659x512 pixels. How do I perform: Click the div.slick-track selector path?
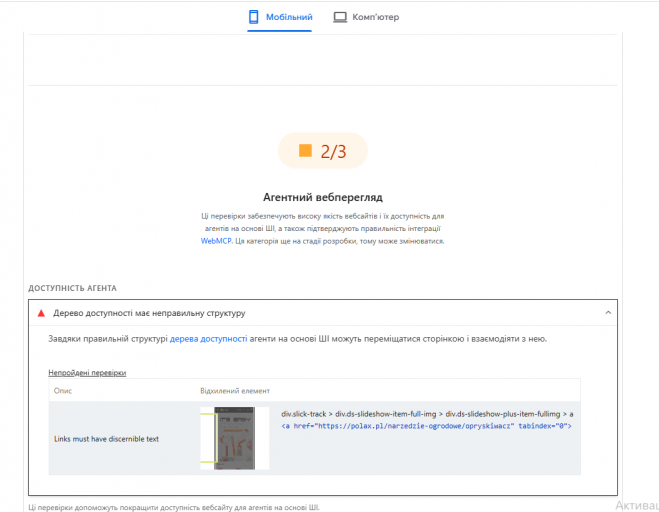(427, 414)
